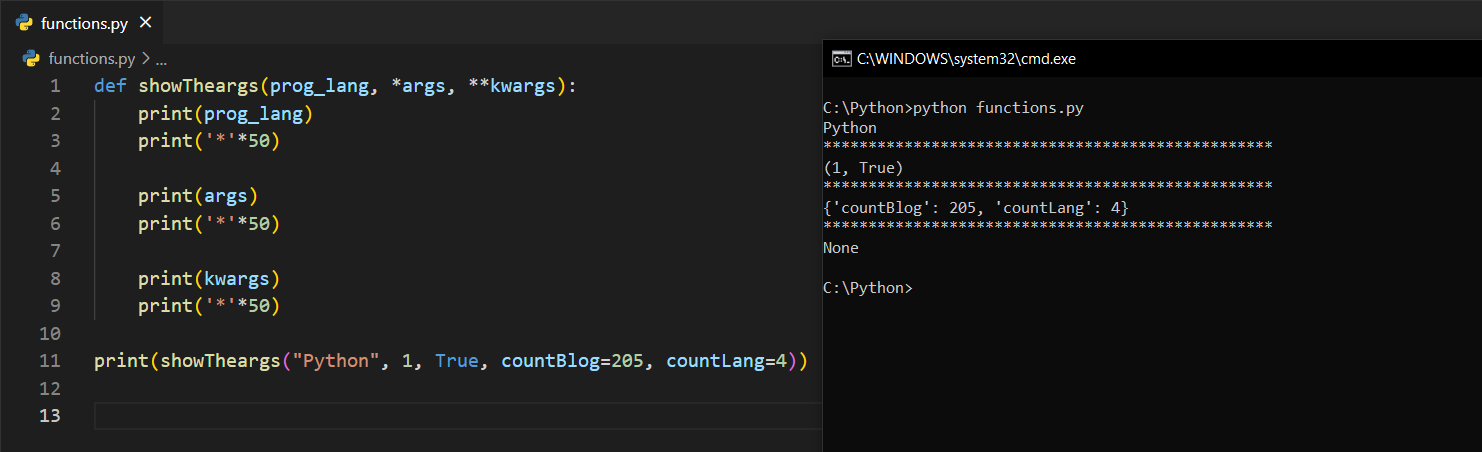Image resolution: width=1482 pixels, height=452 pixels.
Task: Open the functions.py breadcrumb item
Action: point(91,58)
